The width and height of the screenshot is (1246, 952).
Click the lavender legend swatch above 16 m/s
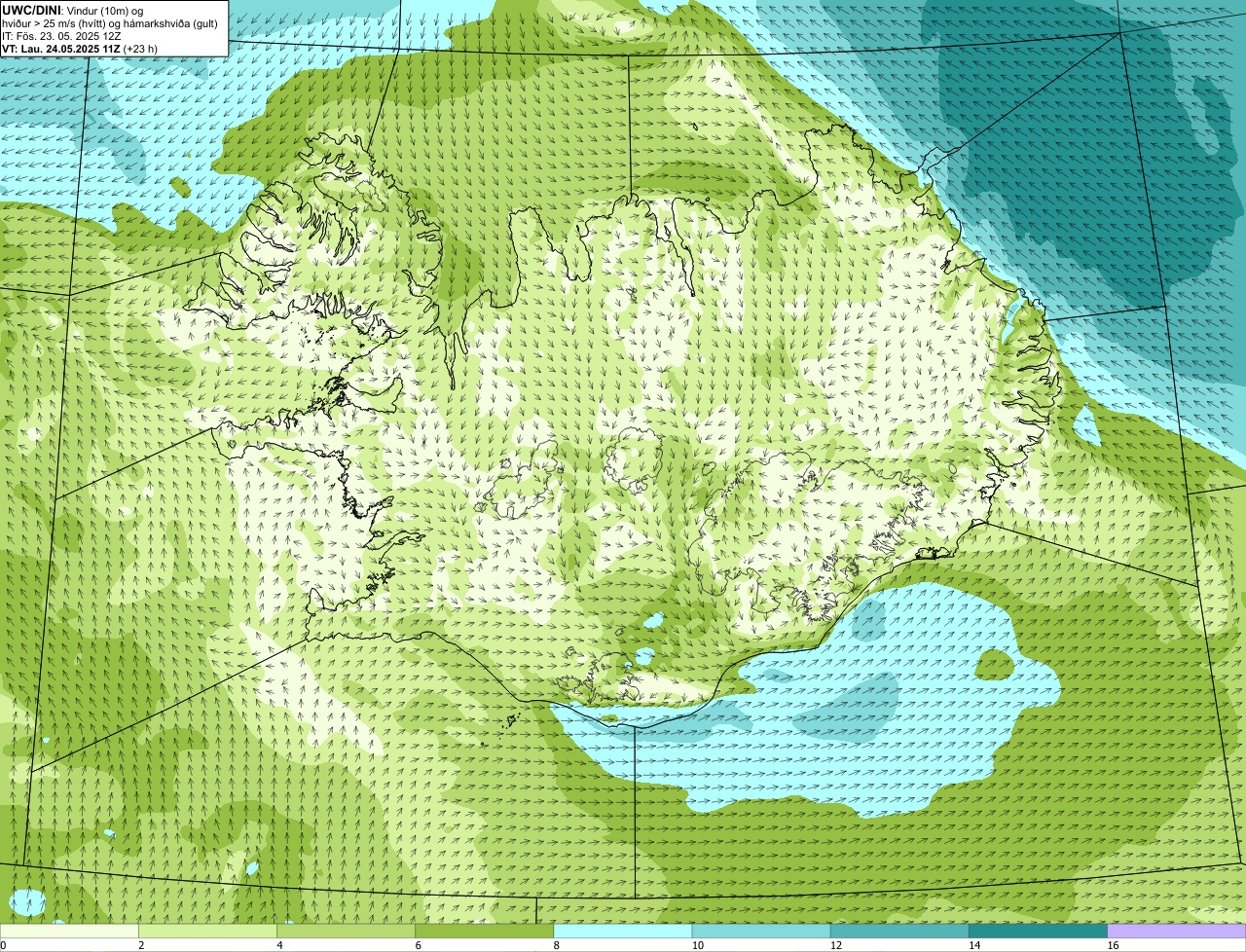tap(1176, 932)
